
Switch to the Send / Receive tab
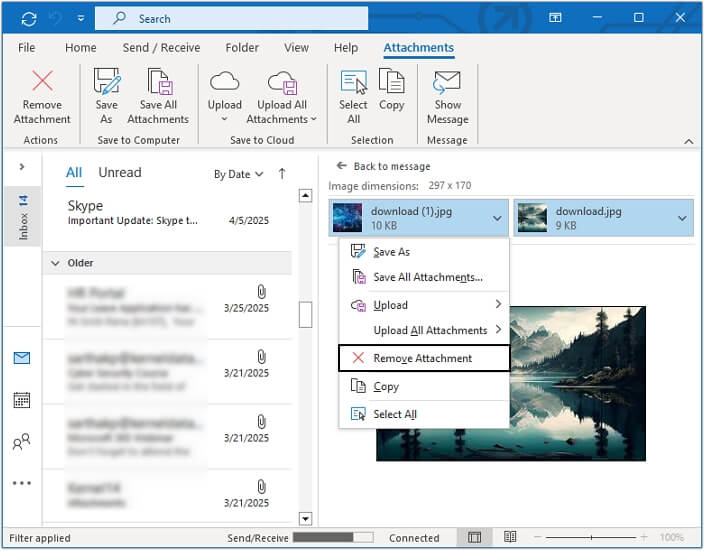161,48
